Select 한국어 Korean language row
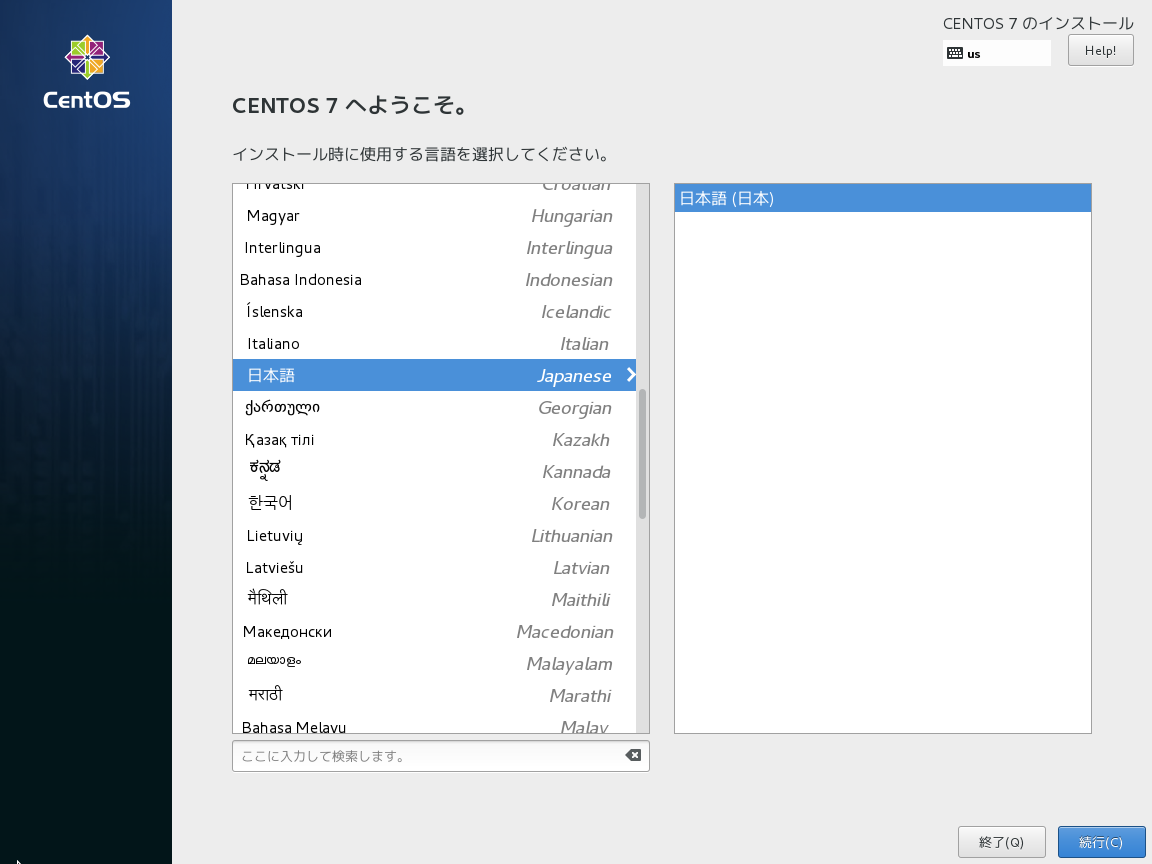 [x=434, y=504]
